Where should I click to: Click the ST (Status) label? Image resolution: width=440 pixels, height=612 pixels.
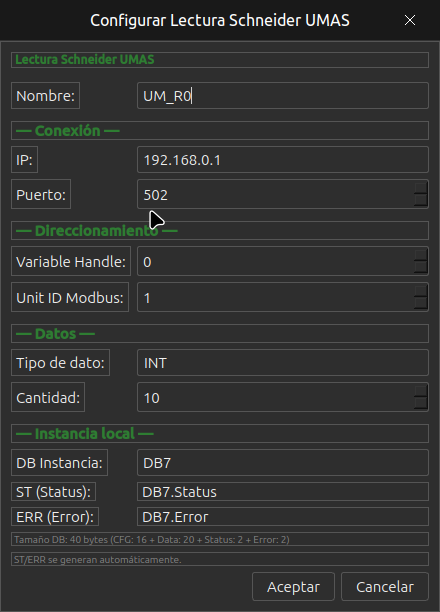click(53, 492)
